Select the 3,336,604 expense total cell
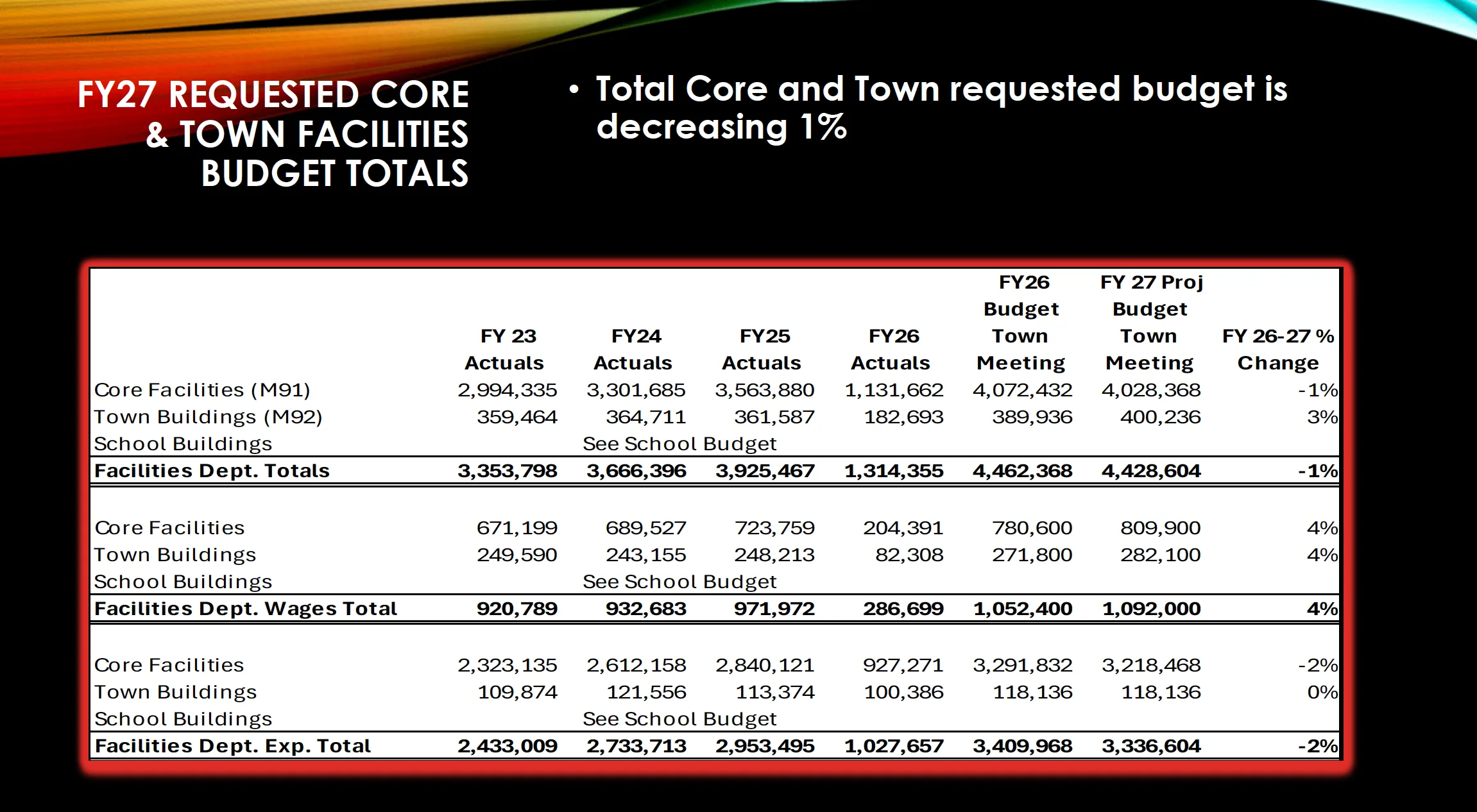Image resolution: width=1477 pixels, height=812 pixels. pos(1151,746)
